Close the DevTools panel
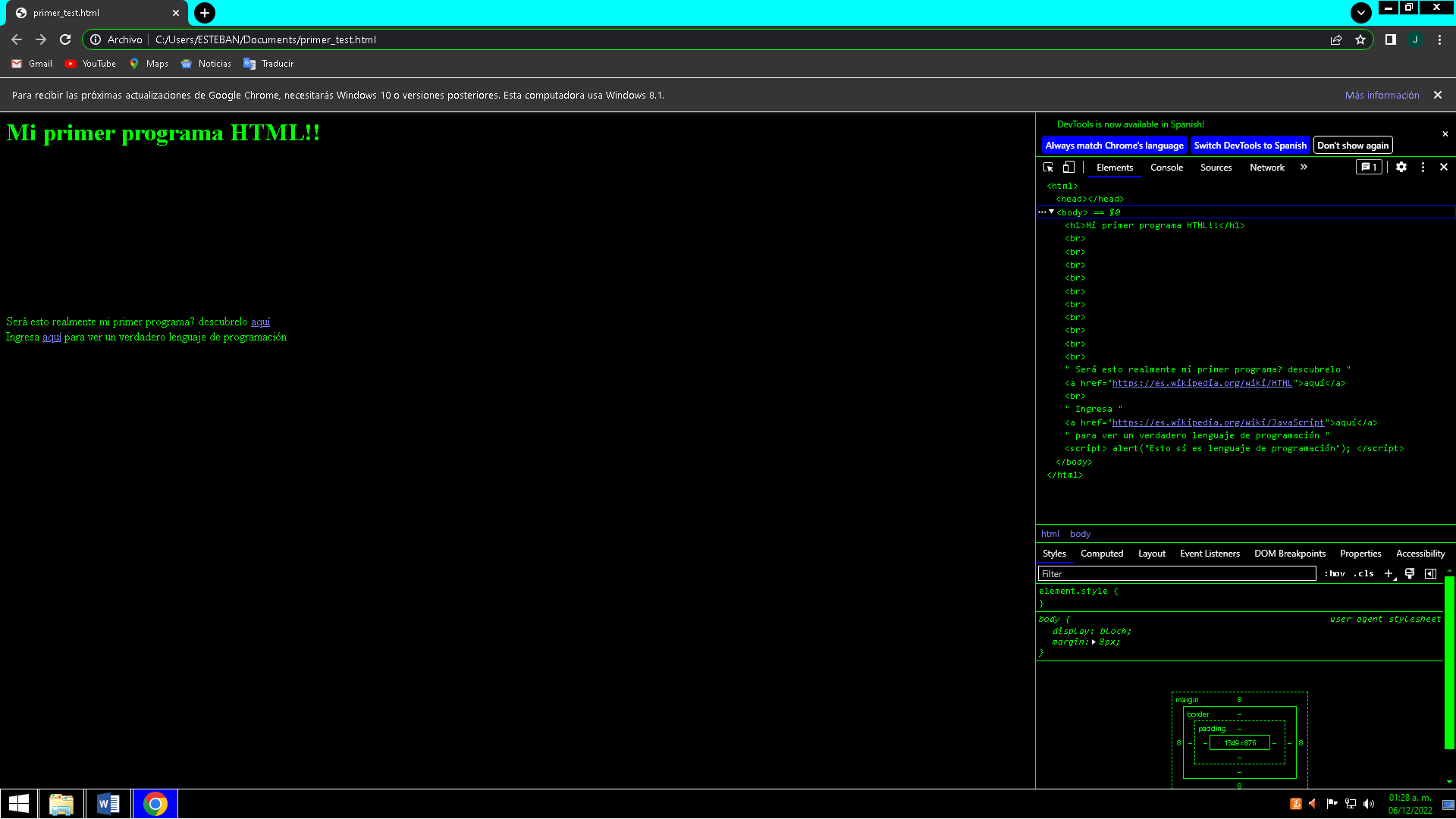Image resolution: width=1456 pixels, height=819 pixels. tap(1444, 168)
